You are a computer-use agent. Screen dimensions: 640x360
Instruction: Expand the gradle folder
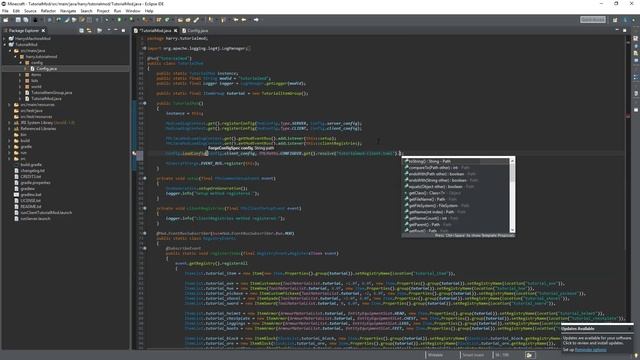pyautogui.click(x=10, y=147)
